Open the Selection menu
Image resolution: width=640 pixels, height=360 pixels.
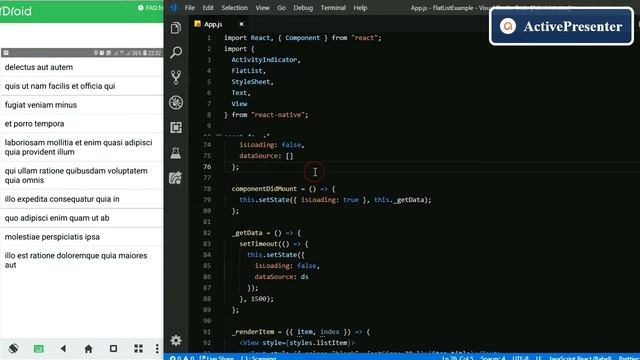click(234, 8)
